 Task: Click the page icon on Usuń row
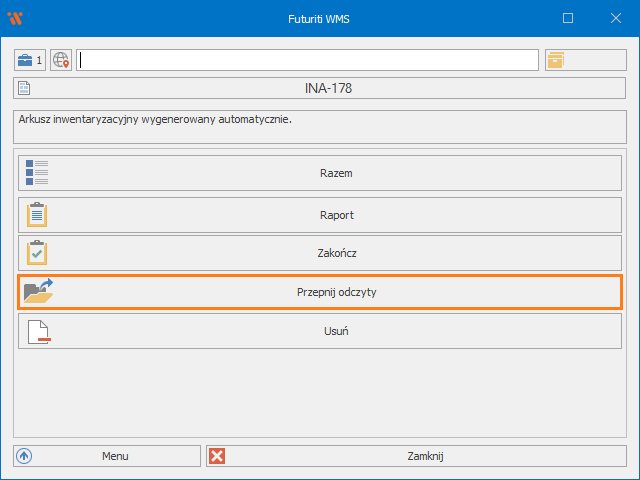[x=37, y=331]
